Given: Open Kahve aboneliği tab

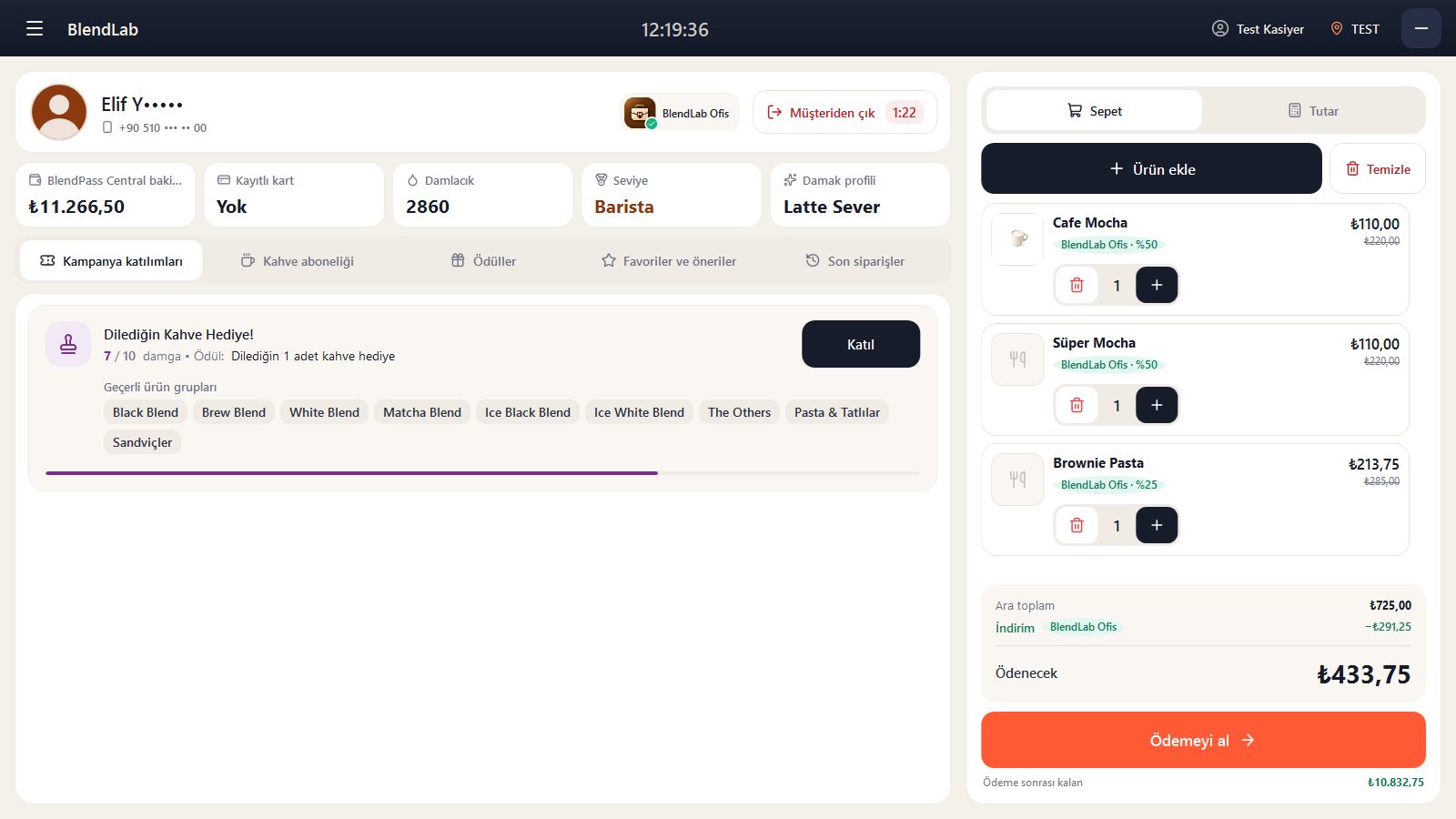Looking at the screenshot, I should [x=297, y=261].
